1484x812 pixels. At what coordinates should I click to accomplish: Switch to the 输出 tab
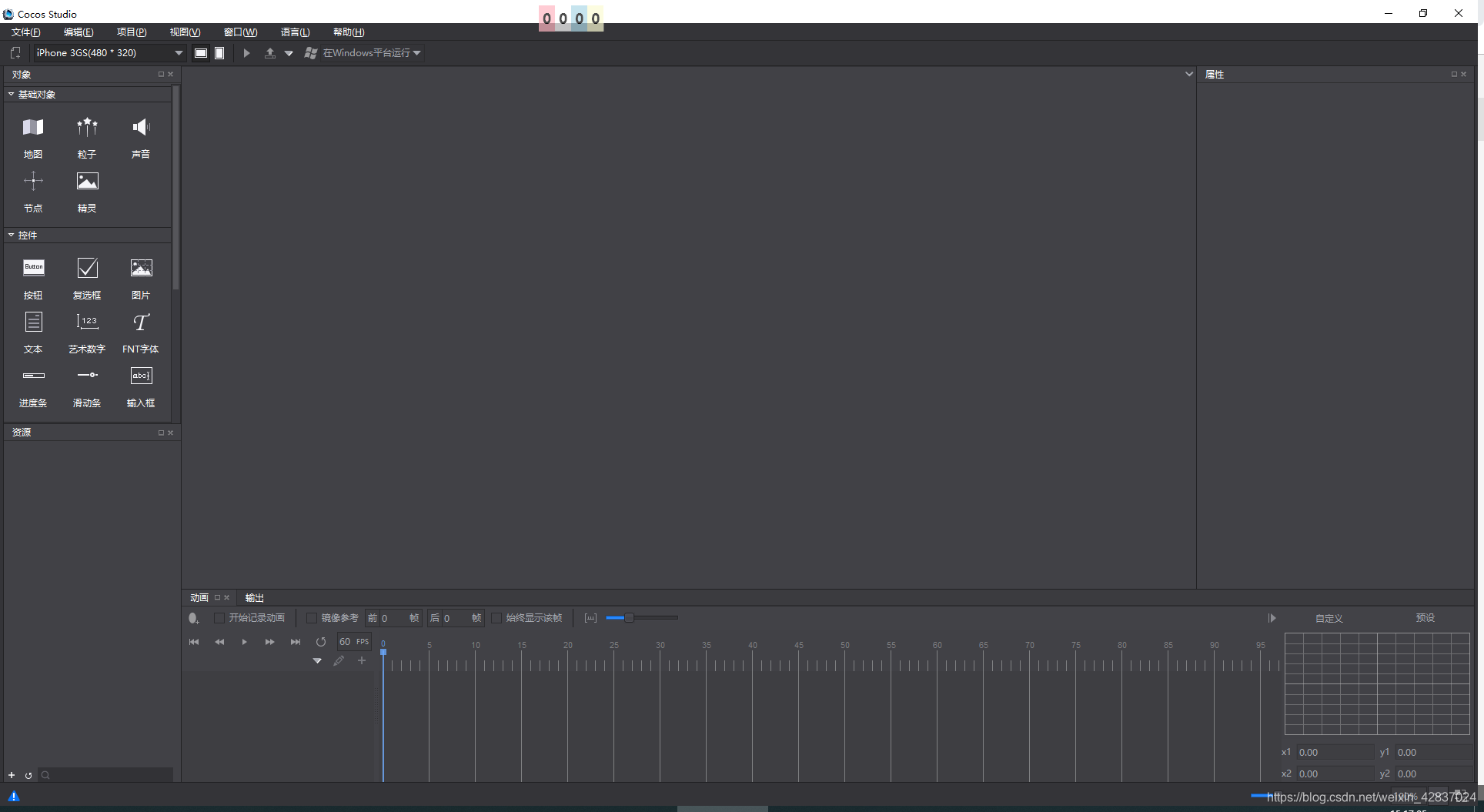click(254, 598)
